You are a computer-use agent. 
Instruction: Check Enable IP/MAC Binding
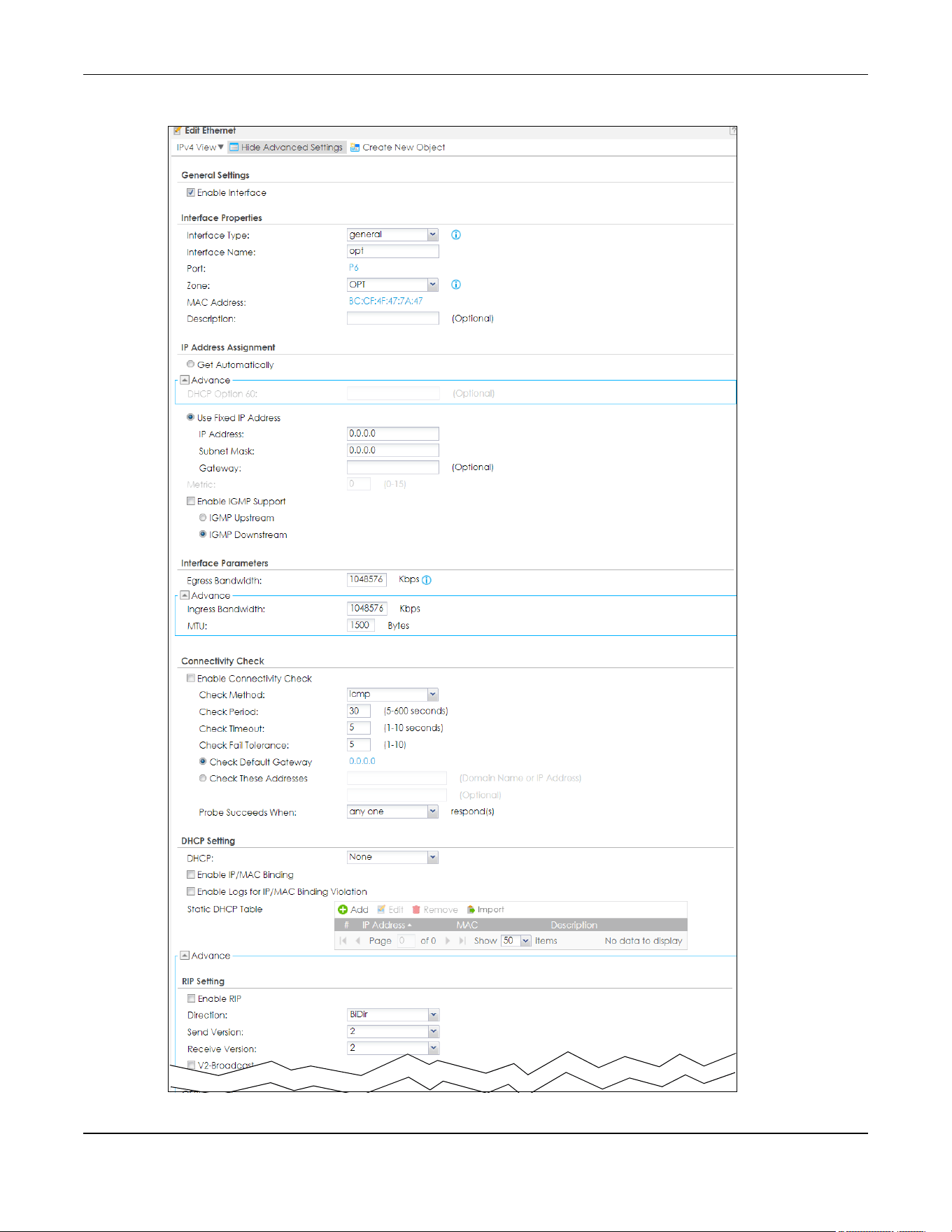pos(190,875)
